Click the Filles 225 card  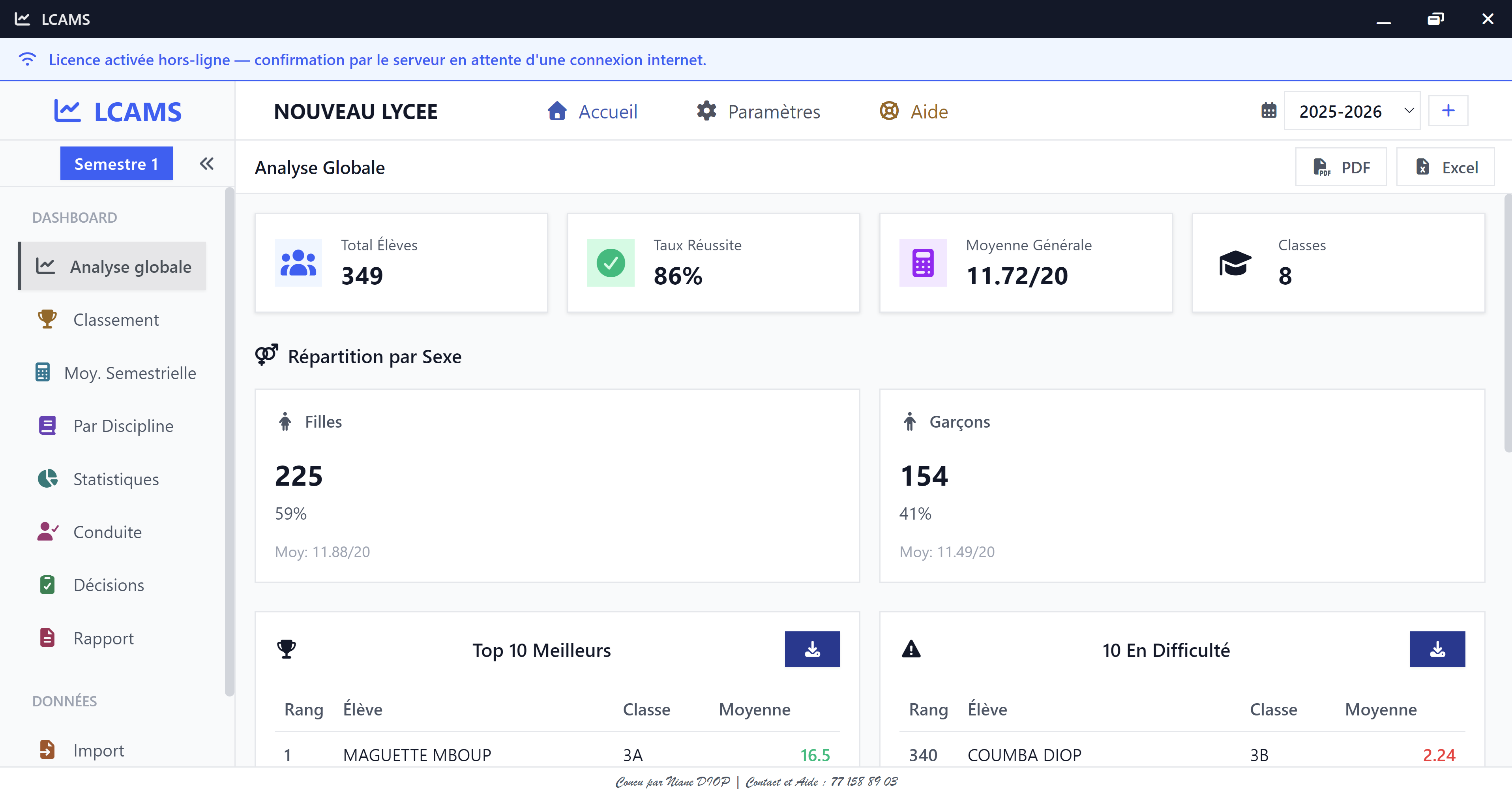pos(557,486)
